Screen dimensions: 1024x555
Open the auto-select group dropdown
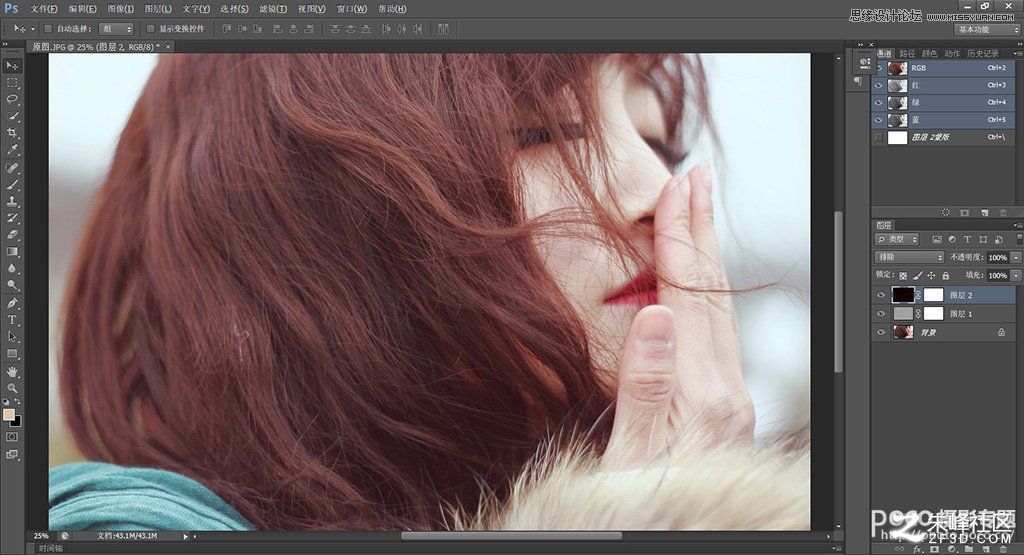tap(116, 29)
